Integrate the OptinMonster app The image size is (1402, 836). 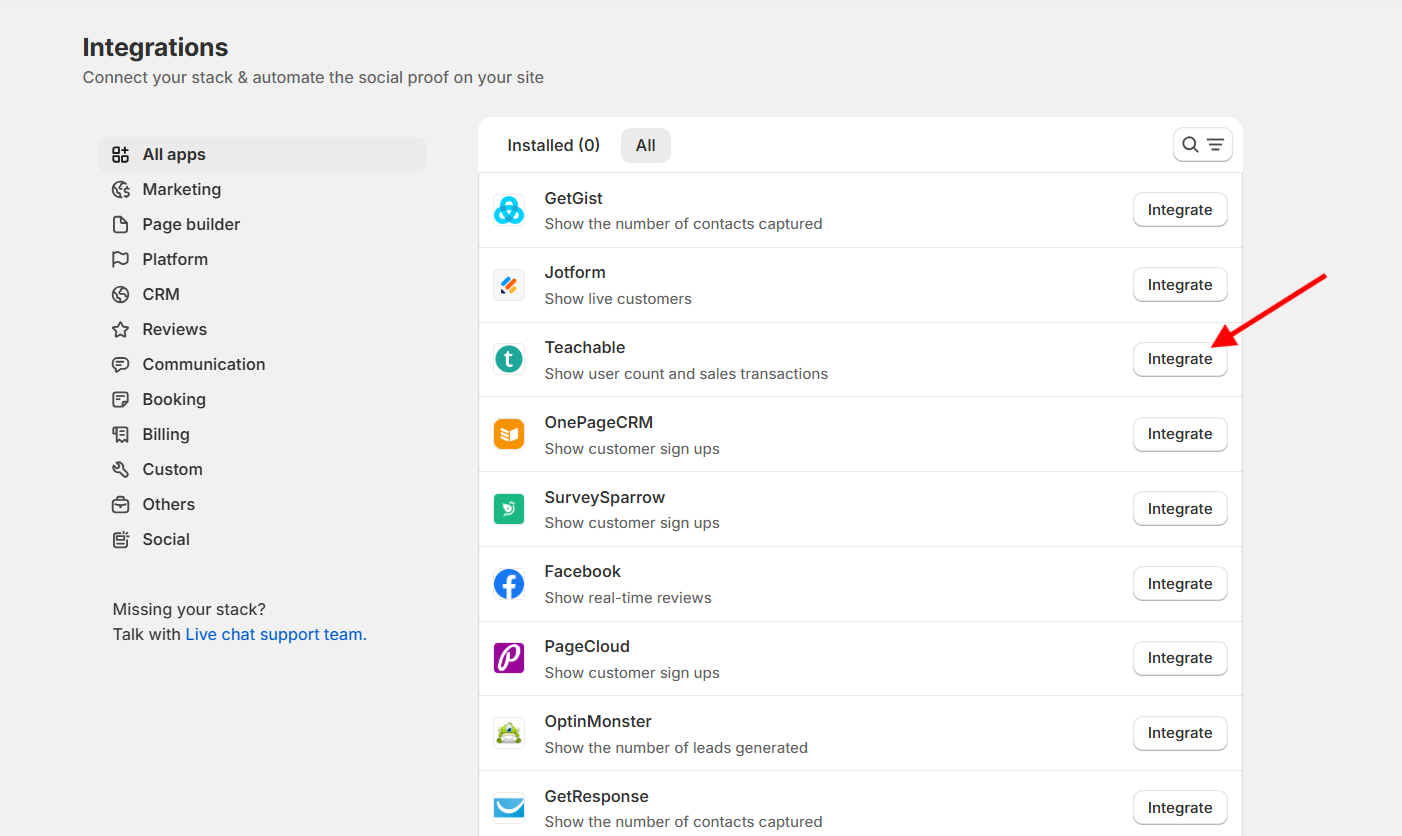point(1180,733)
